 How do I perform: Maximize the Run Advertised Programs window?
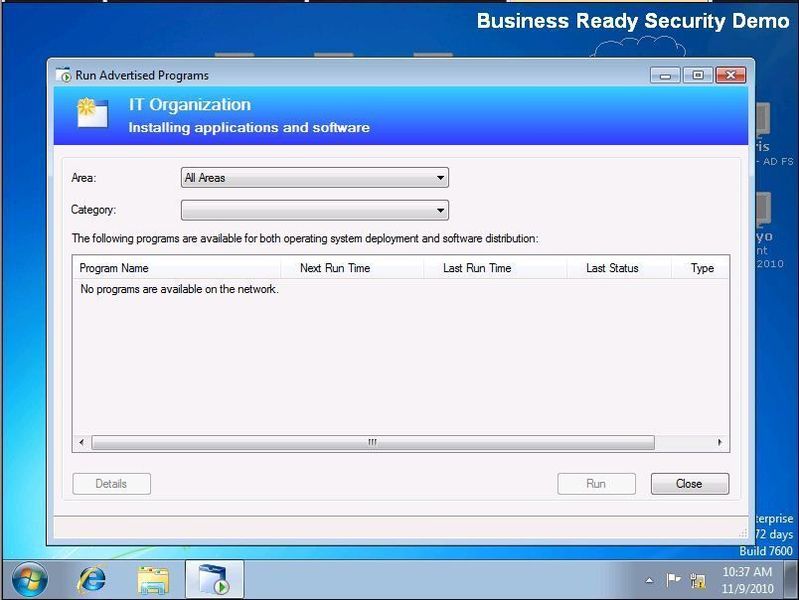pos(698,75)
